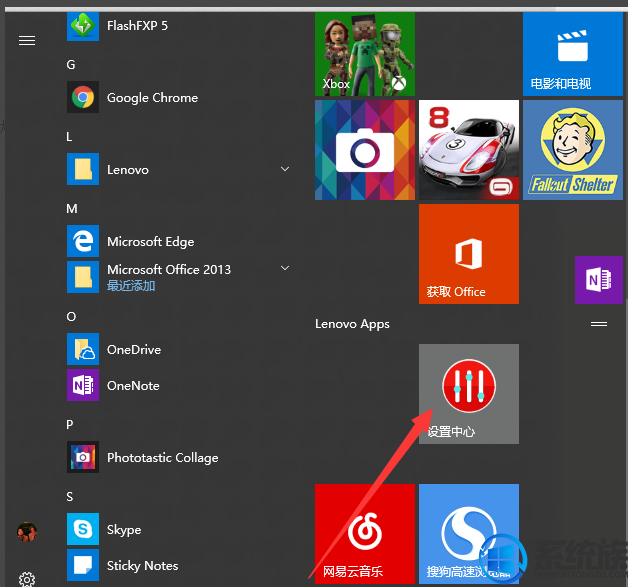Open the Xbox tile

[x=365, y=54]
